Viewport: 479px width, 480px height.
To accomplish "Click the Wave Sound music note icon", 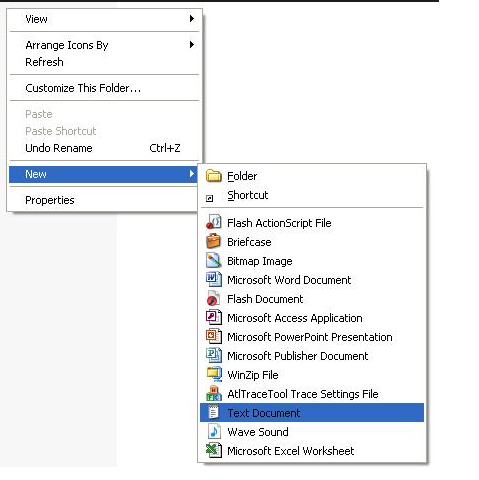I will 214,431.
